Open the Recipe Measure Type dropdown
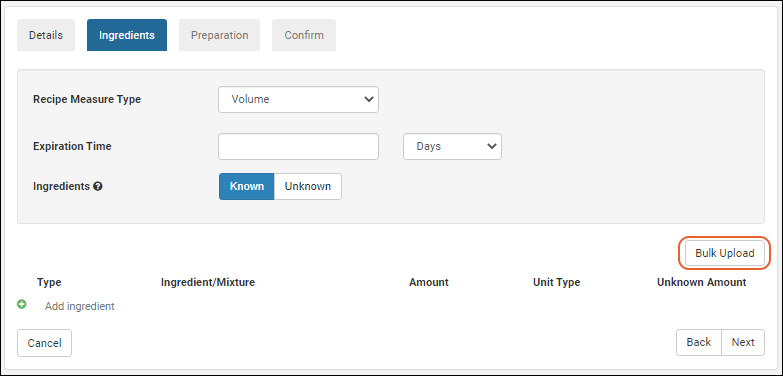 click(298, 99)
